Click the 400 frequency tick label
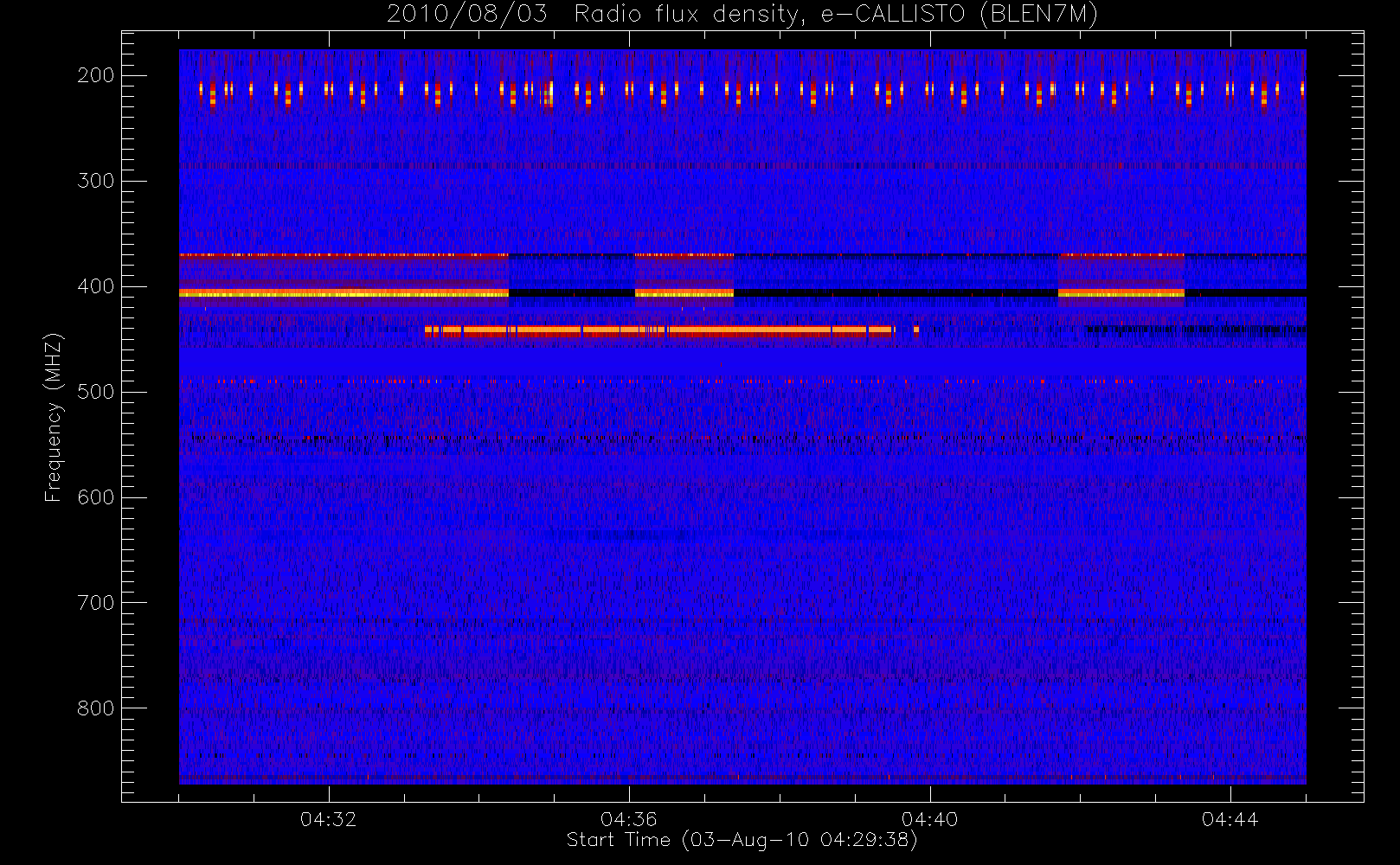The height and width of the screenshot is (865, 1400). [96, 286]
